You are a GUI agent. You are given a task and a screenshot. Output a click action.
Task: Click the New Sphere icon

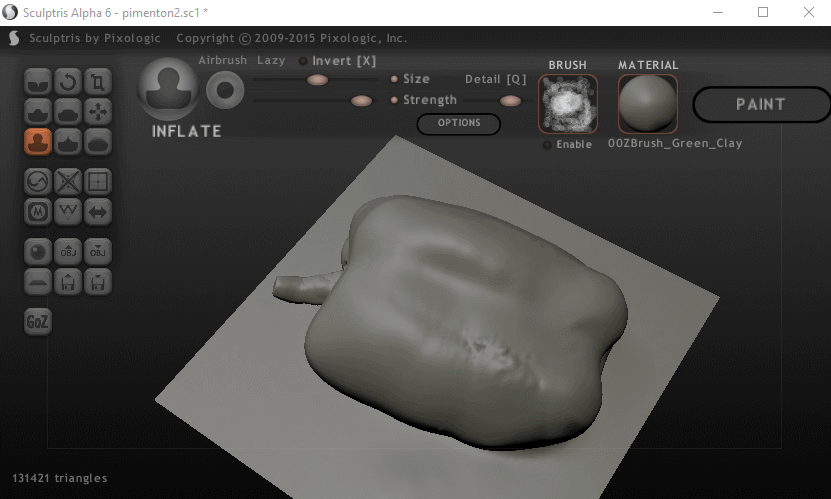pos(38,252)
